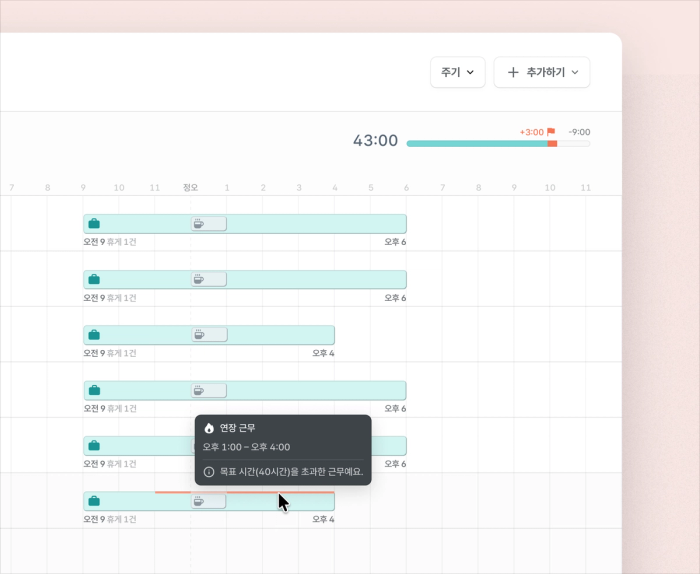Screen dimensions: 700x574
Task: Click the 목표 시간(40시간) exceeded message
Action: pos(292,472)
